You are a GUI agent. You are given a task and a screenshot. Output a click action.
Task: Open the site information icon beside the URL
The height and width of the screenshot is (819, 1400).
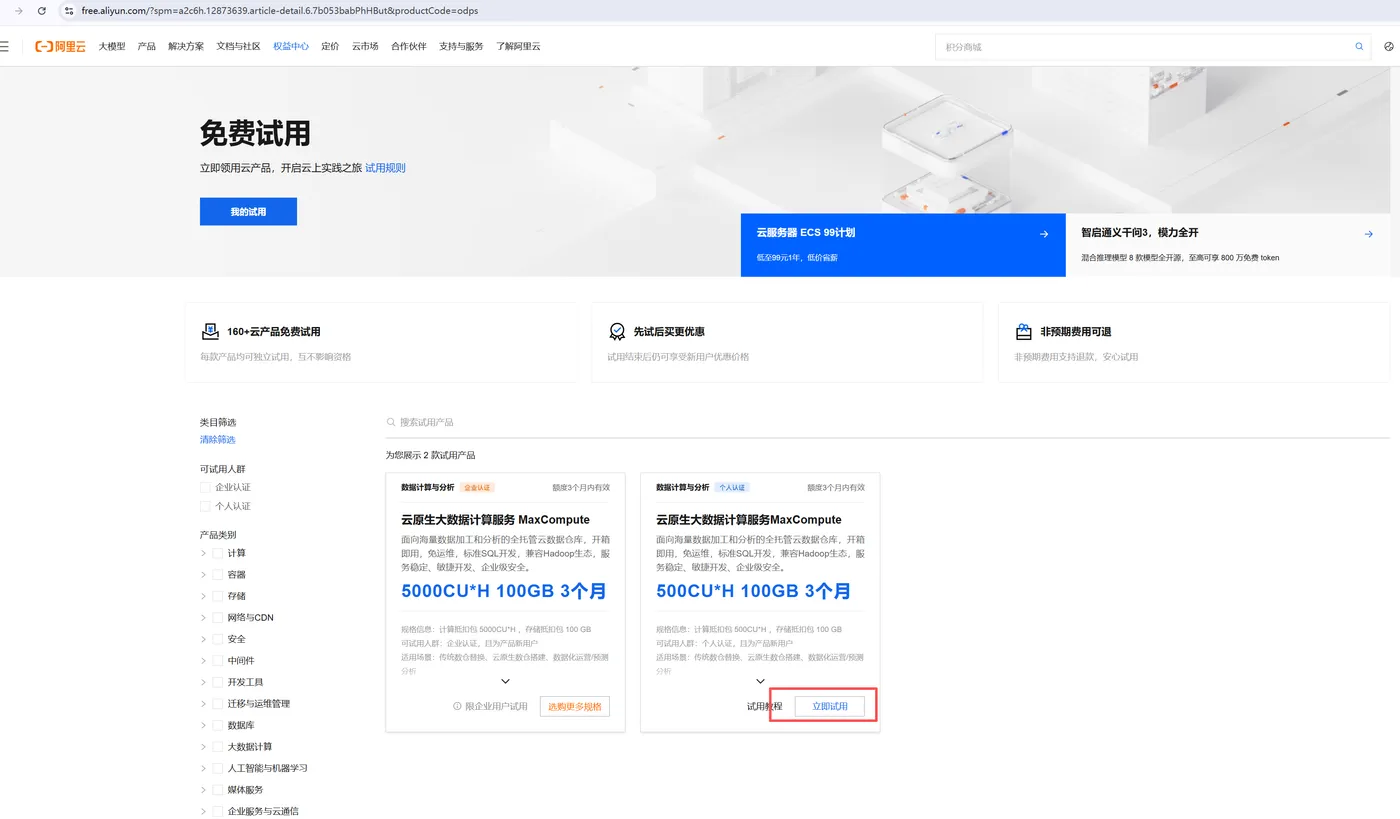[68, 10]
